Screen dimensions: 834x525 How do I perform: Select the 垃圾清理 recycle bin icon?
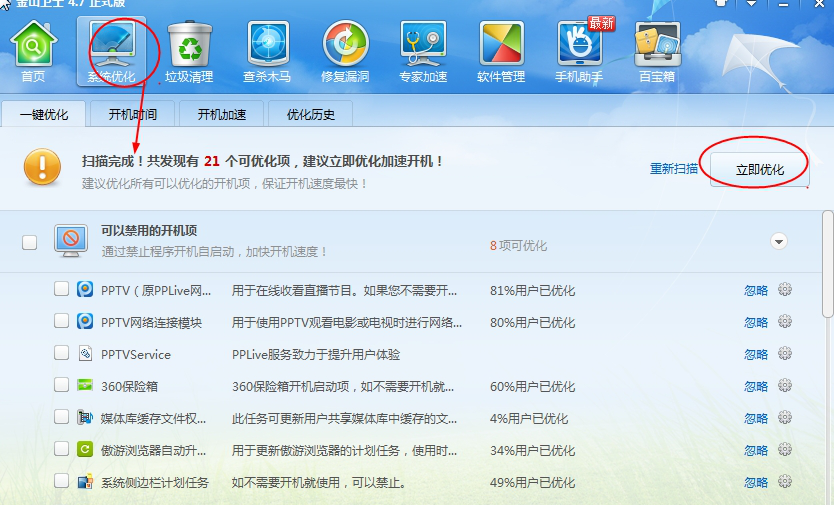[189, 50]
